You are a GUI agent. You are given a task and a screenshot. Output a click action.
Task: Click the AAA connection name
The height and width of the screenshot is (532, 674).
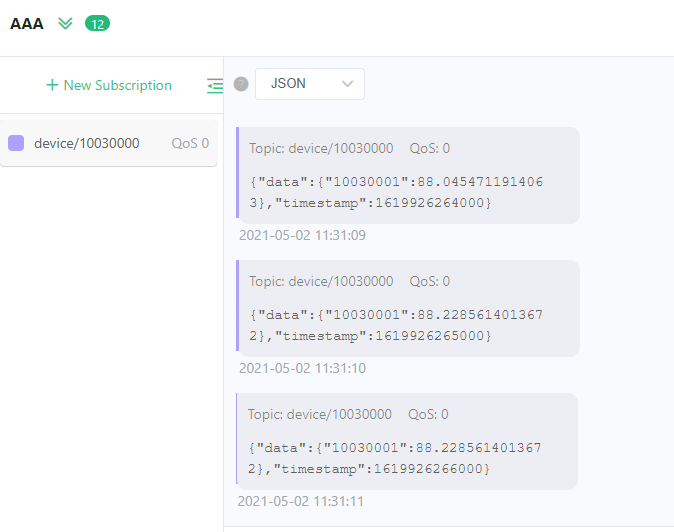(x=27, y=23)
